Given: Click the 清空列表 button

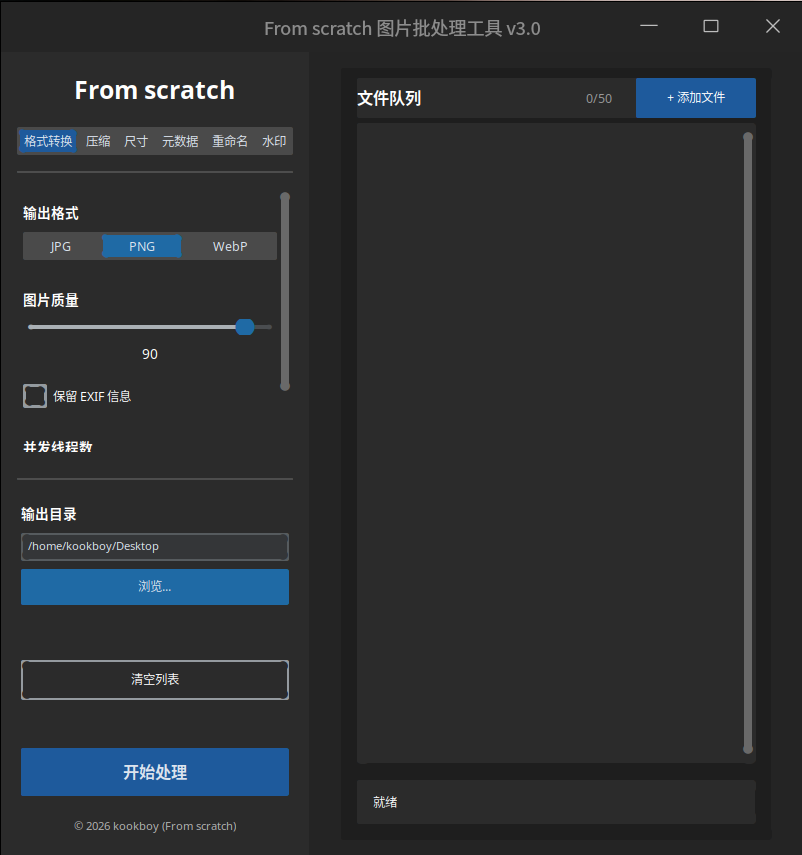Looking at the screenshot, I should point(155,679).
